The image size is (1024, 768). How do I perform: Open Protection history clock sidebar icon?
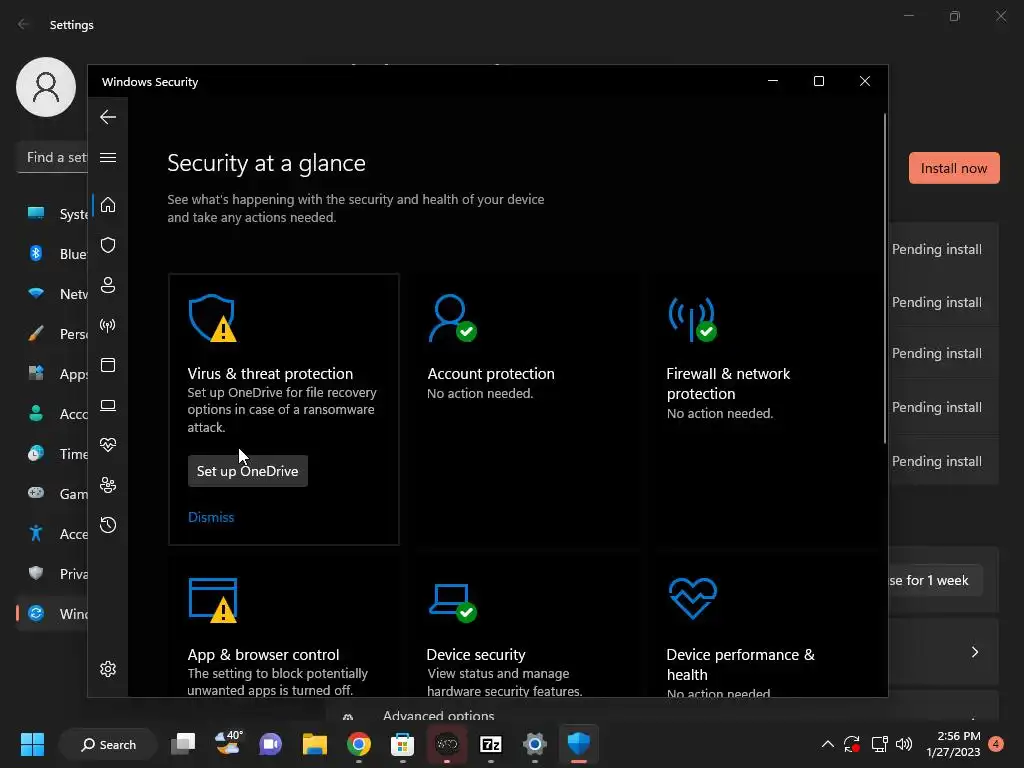coord(108,525)
